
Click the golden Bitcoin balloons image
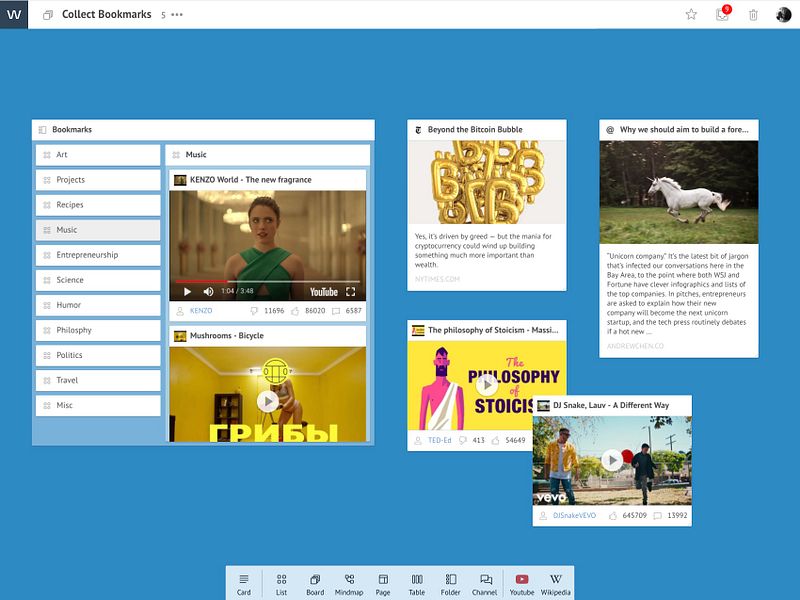[487, 182]
